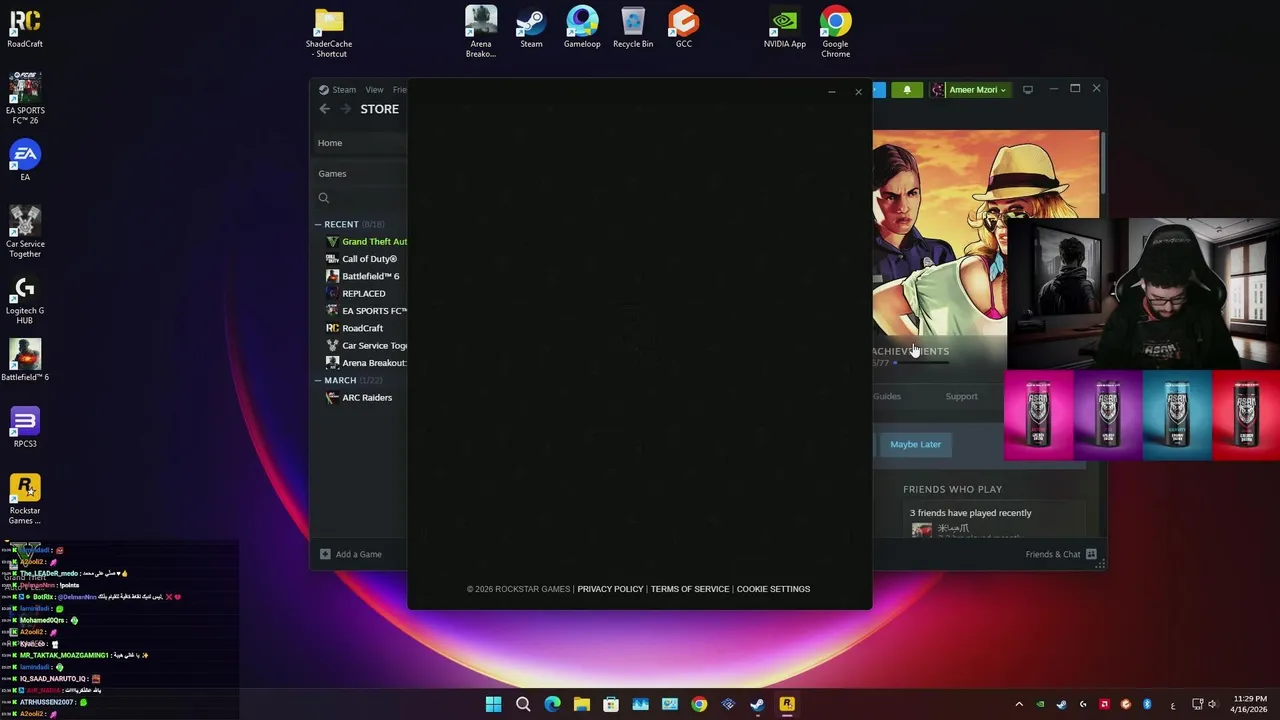The height and width of the screenshot is (720, 1280).
Task: Click Steam icon in the taskbar
Action: coord(758,704)
